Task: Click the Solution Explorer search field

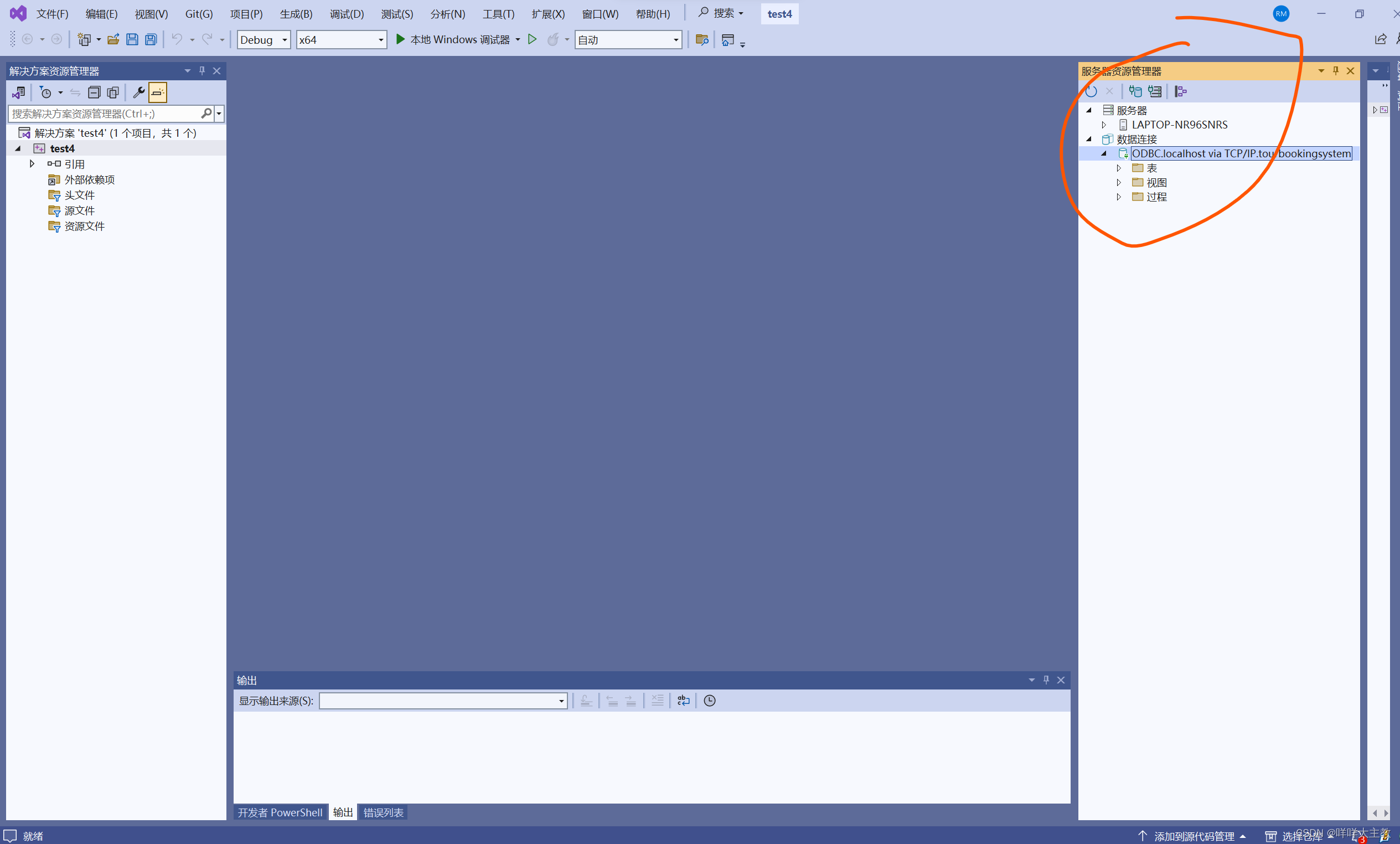Action: [105, 114]
